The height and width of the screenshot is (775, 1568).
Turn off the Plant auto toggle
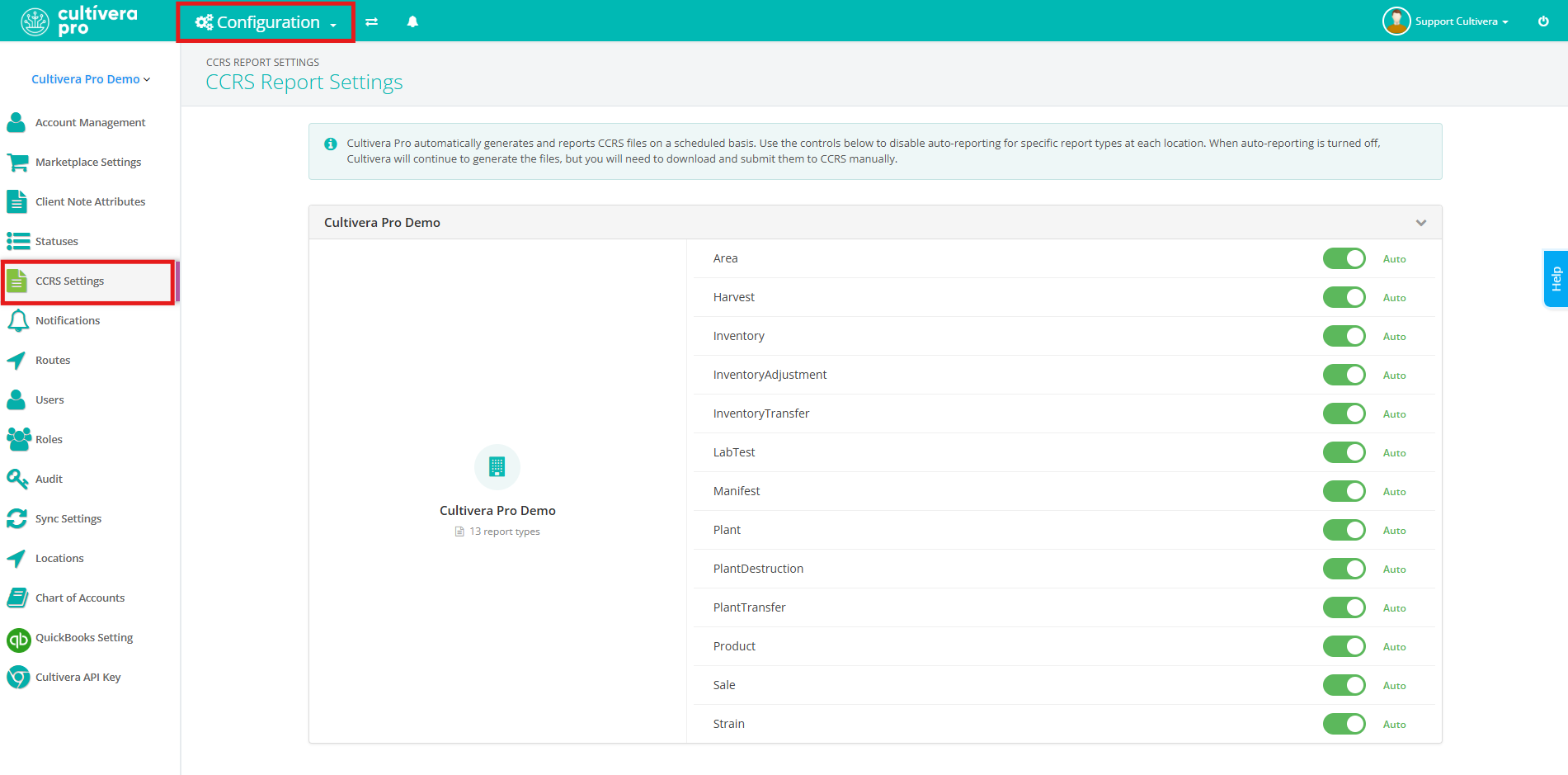1344,530
